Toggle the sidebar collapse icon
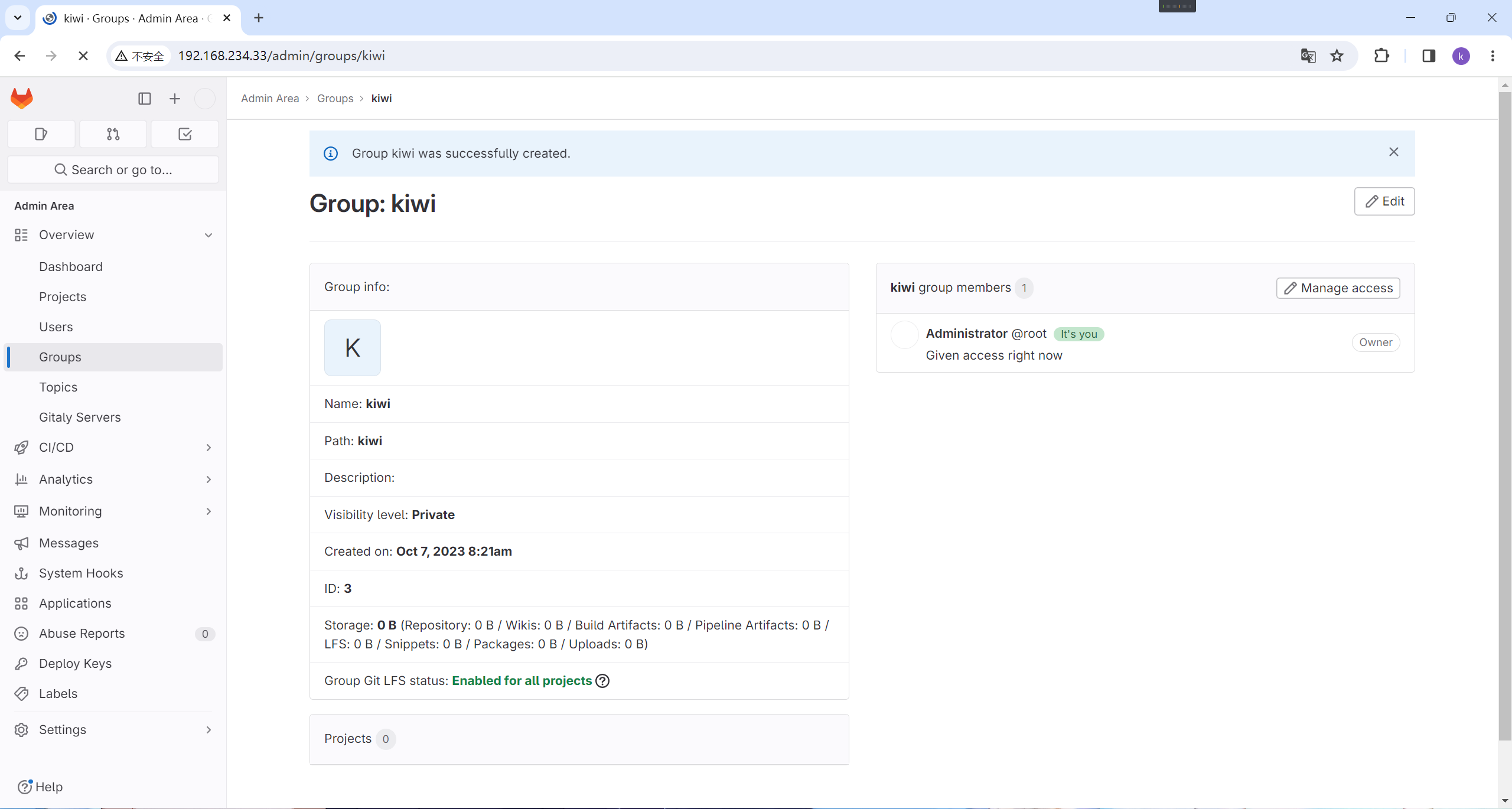 tap(145, 99)
